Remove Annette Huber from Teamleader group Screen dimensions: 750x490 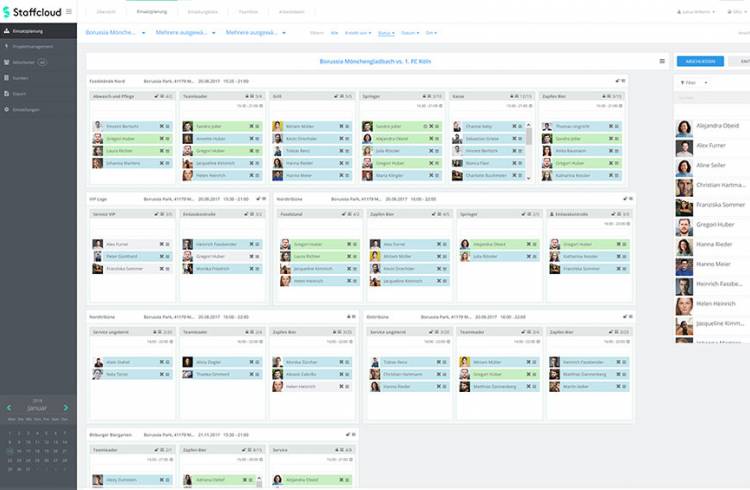point(251,138)
